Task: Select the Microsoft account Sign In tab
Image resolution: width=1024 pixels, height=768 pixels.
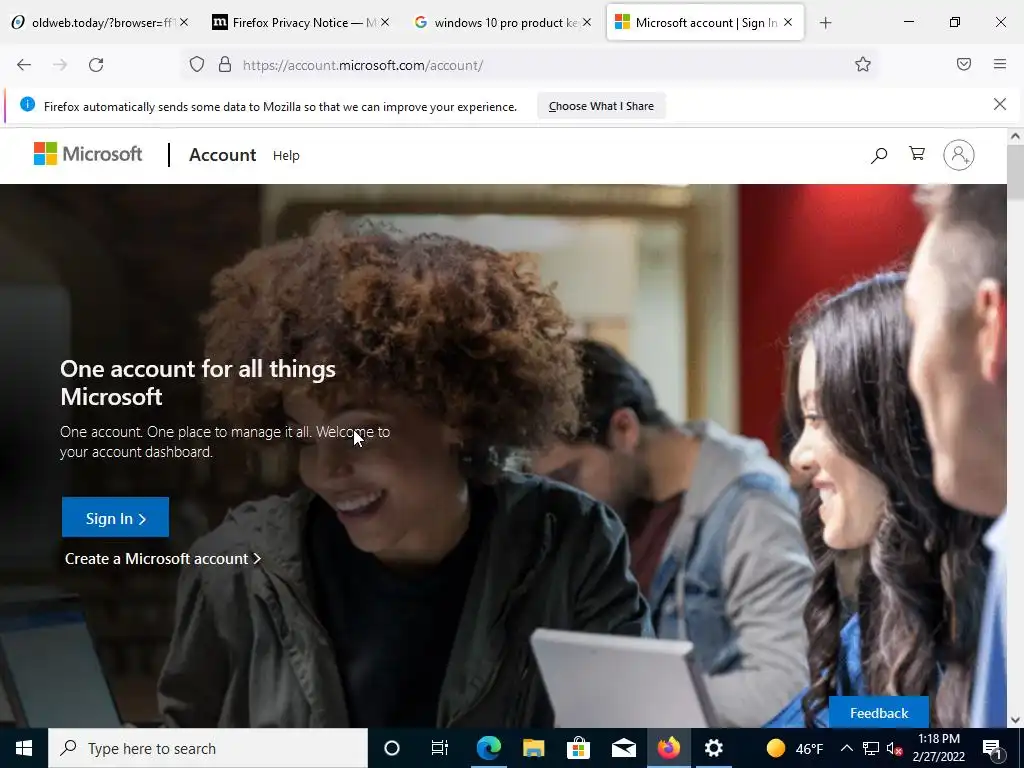Action: (705, 23)
